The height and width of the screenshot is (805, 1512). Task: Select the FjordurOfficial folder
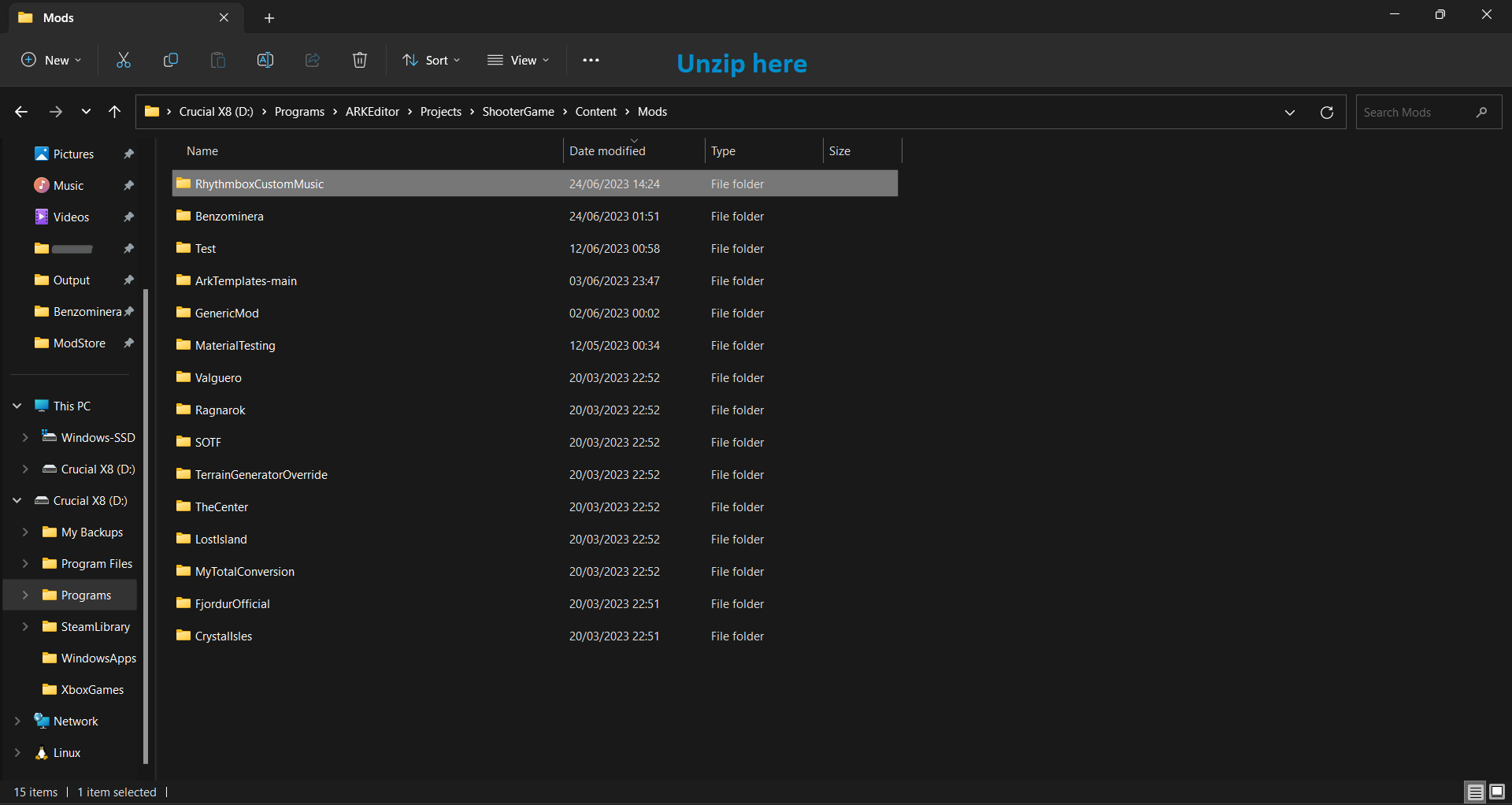(x=535, y=603)
